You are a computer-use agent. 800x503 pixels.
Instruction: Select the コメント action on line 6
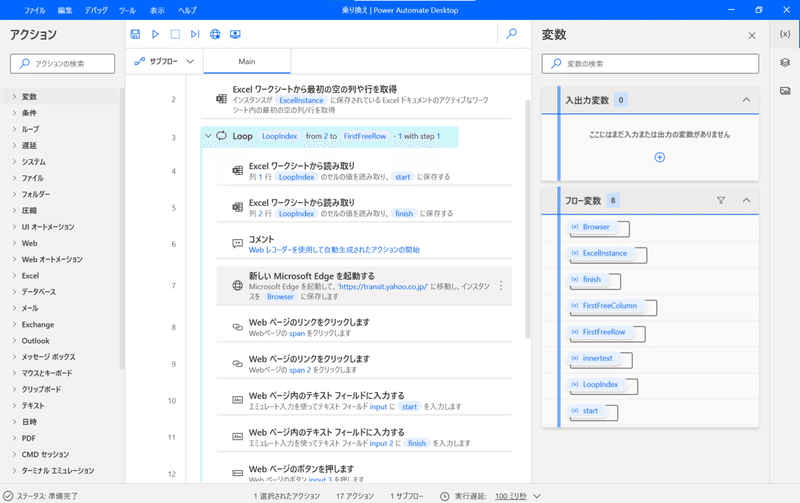tap(364, 244)
